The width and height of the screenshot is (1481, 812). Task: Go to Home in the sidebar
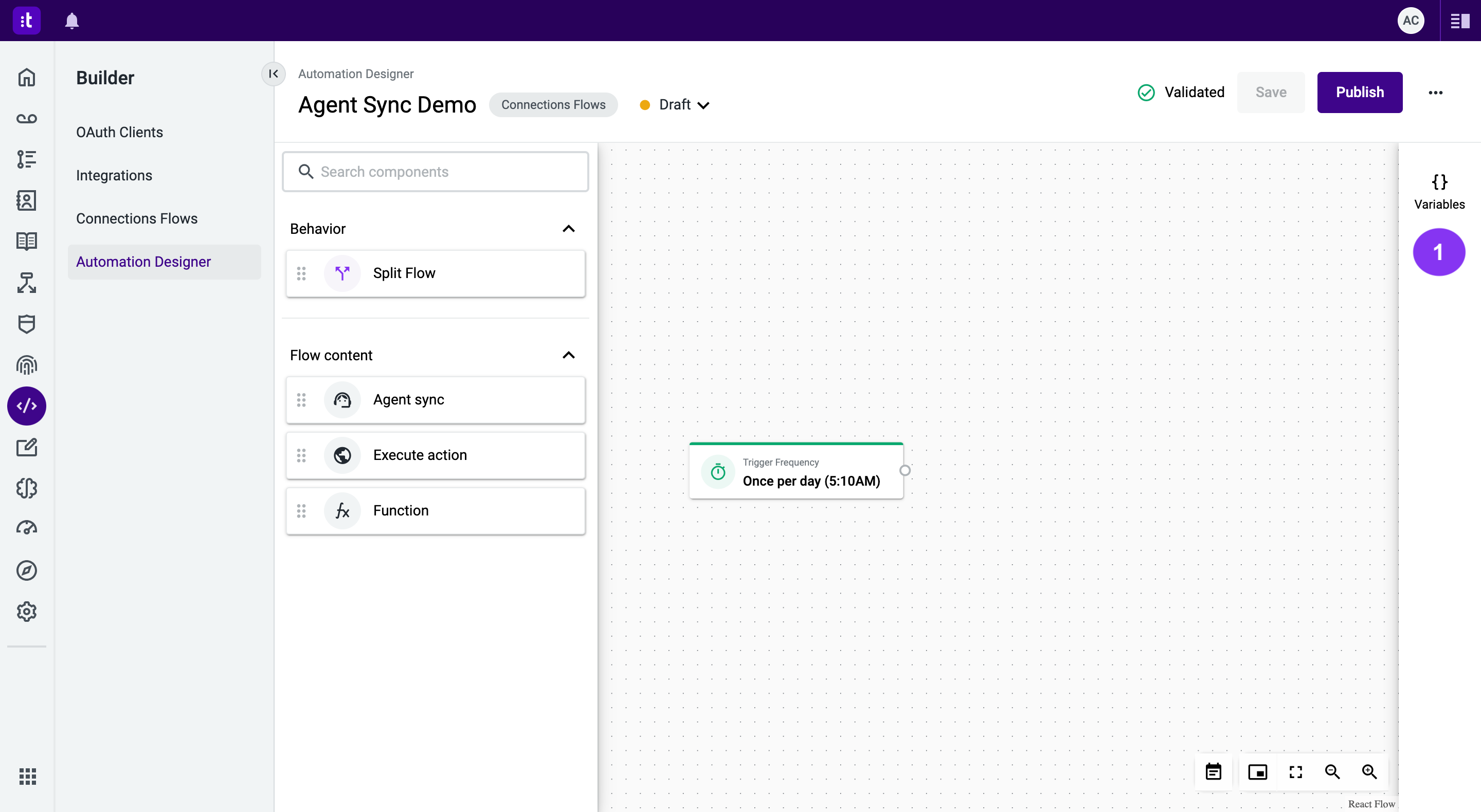pyautogui.click(x=26, y=78)
